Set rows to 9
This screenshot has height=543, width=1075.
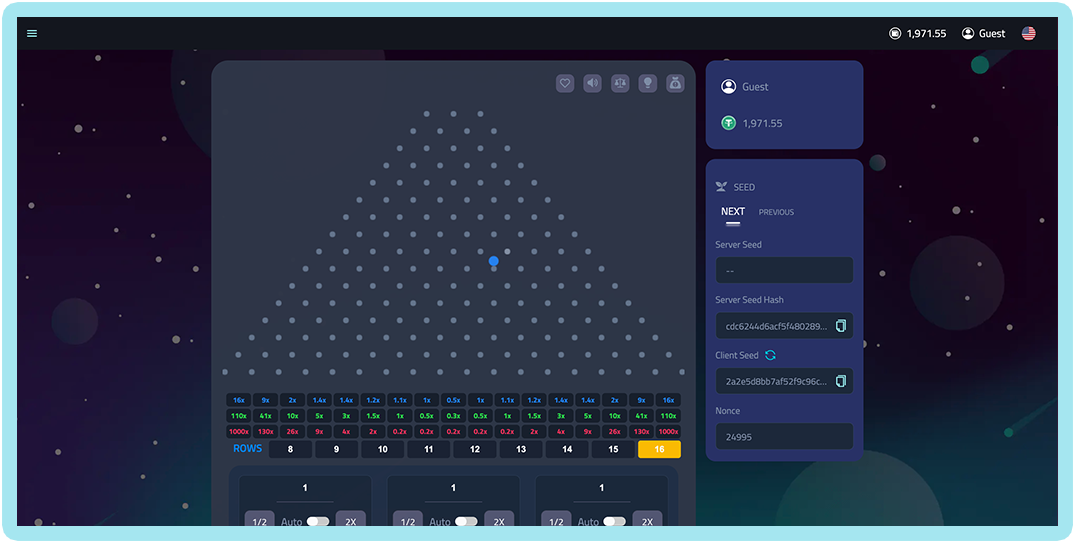[x=337, y=449]
